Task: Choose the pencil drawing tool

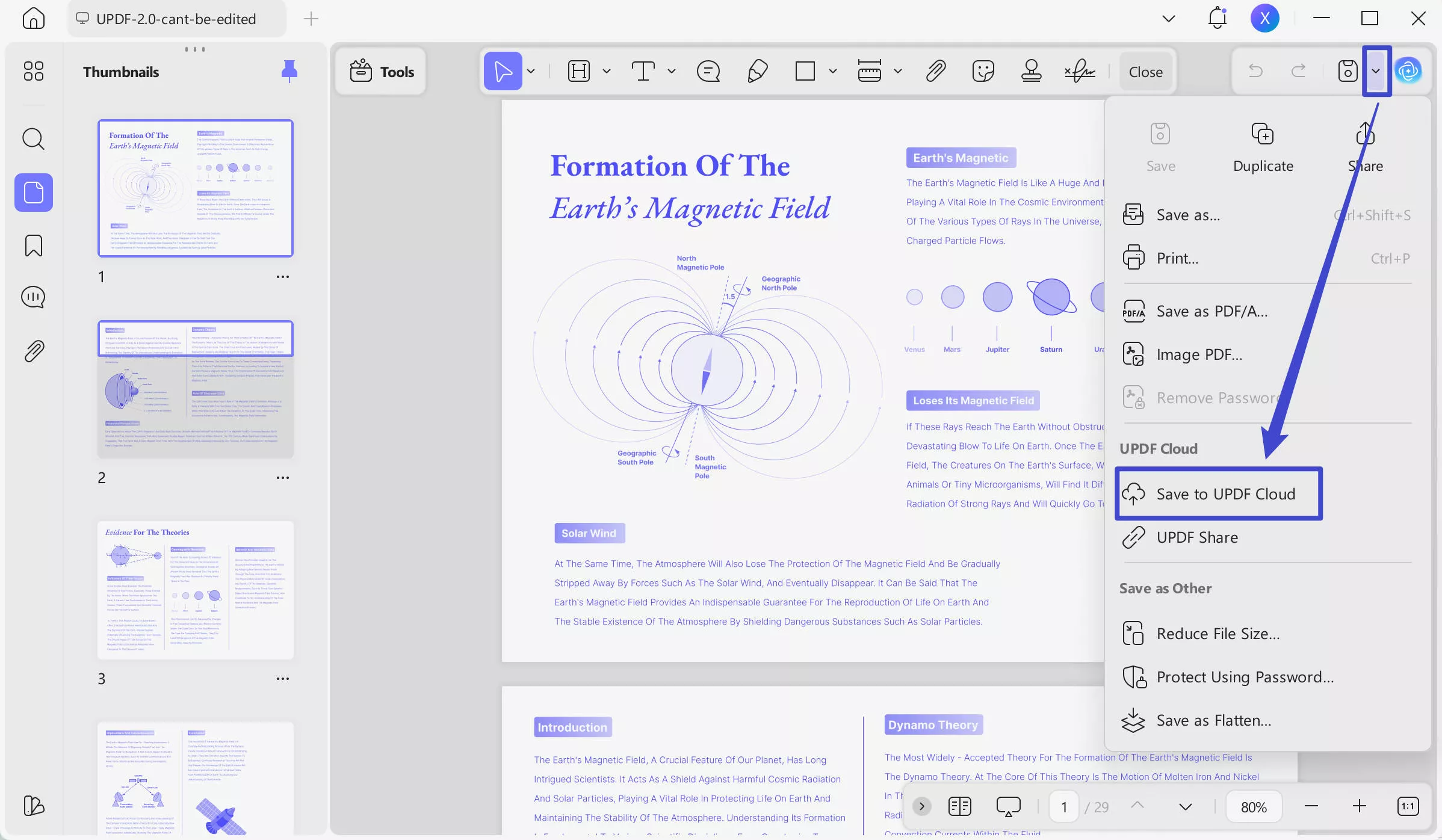Action: (757, 72)
